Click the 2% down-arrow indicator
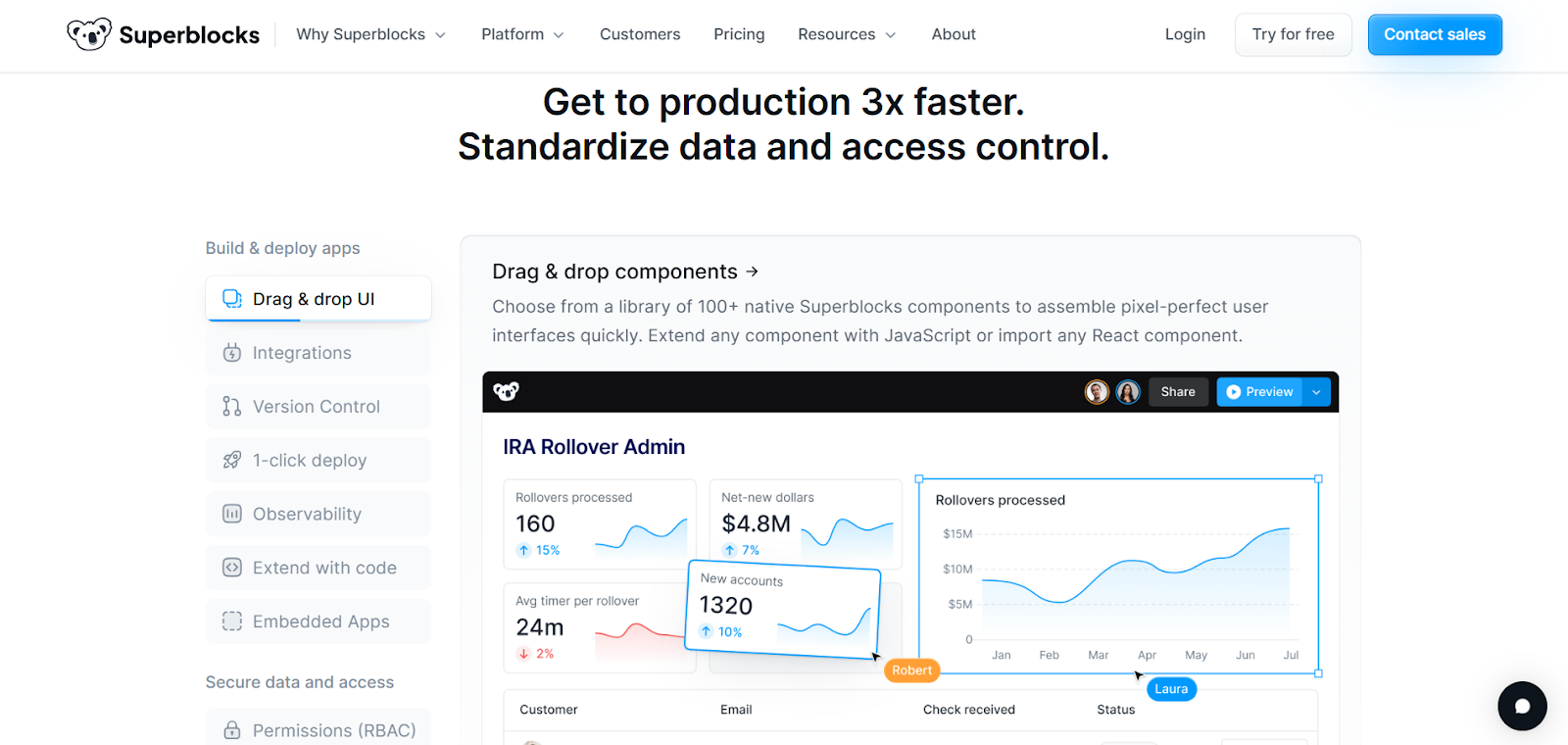This screenshot has height=745, width=1568. (x=524, y=654)
